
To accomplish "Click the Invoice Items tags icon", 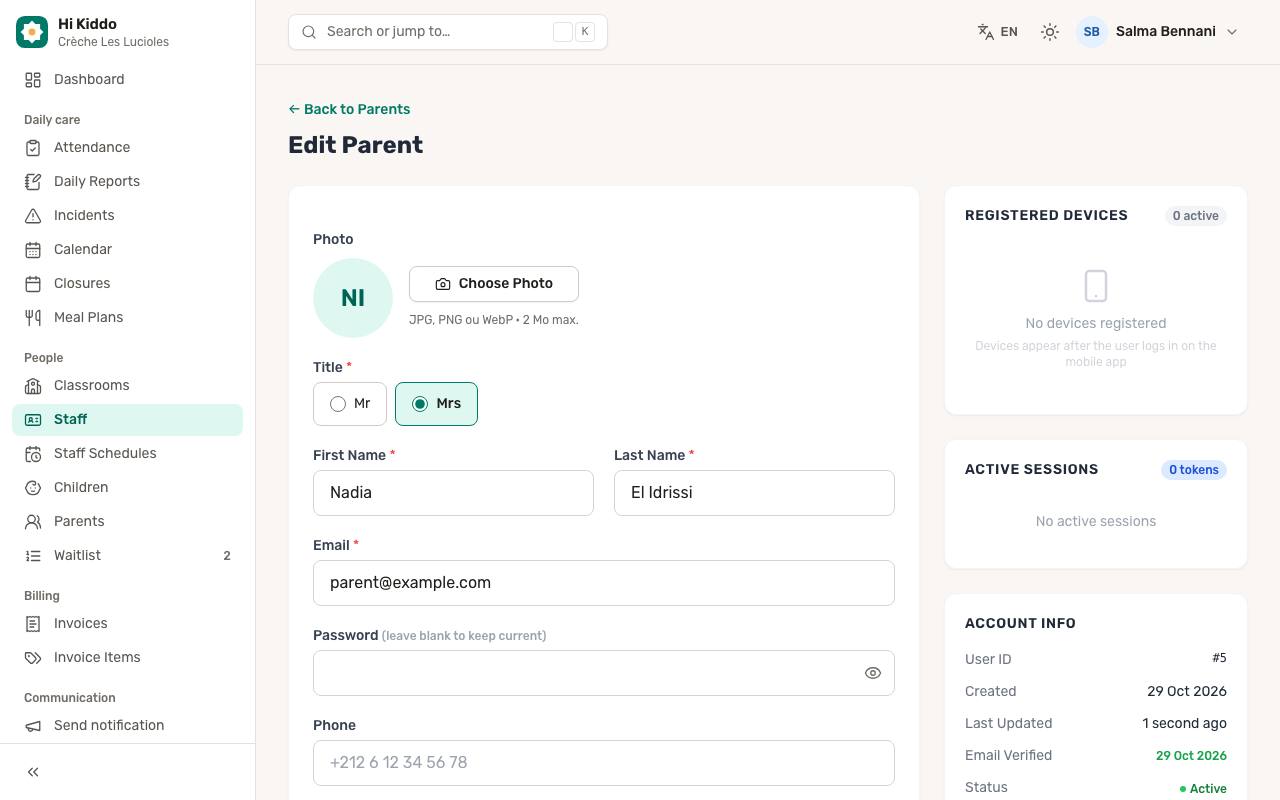I will click(33, 658).
